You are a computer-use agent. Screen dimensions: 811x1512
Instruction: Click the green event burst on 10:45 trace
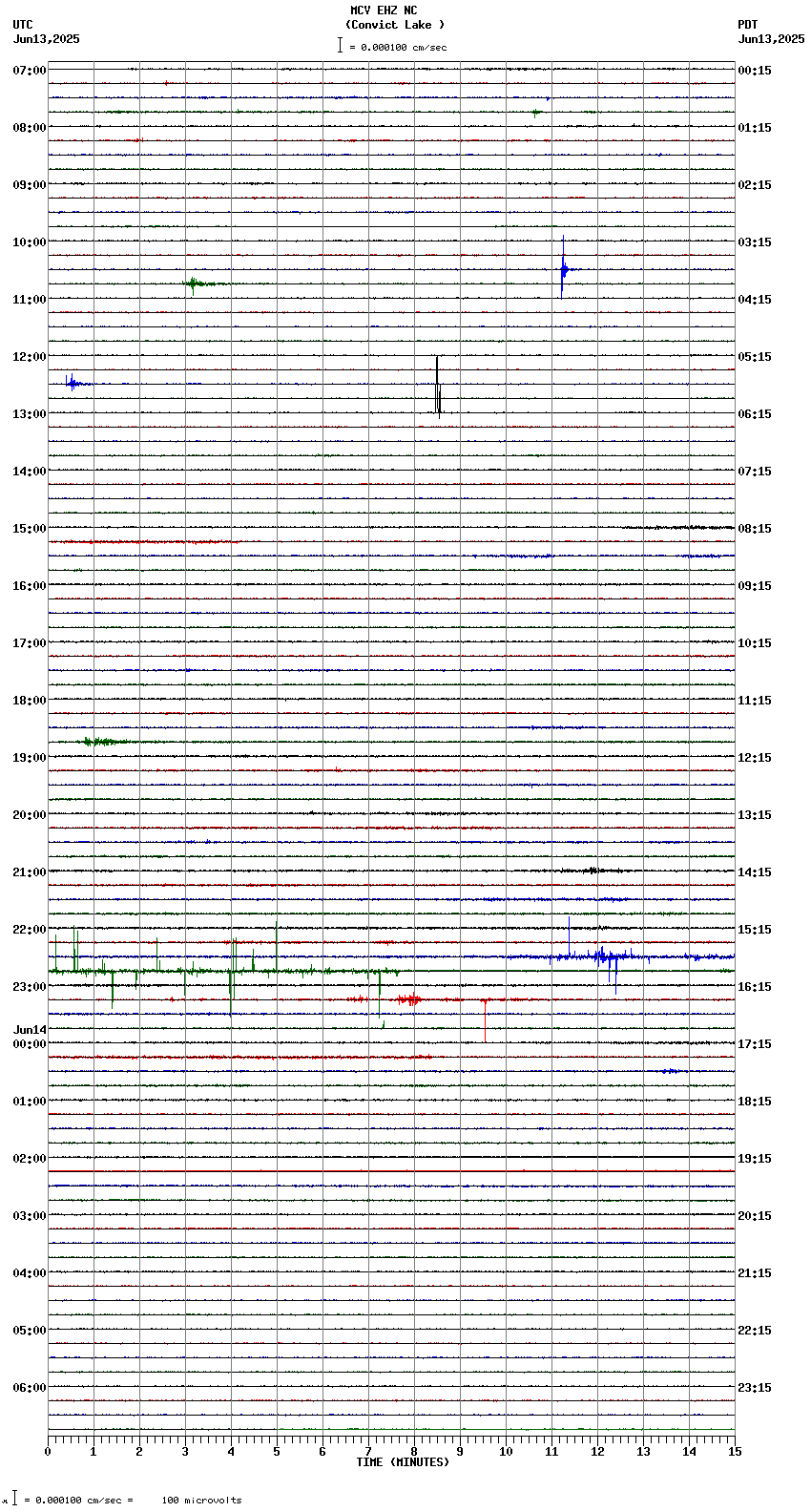click(x=194, y=283)
